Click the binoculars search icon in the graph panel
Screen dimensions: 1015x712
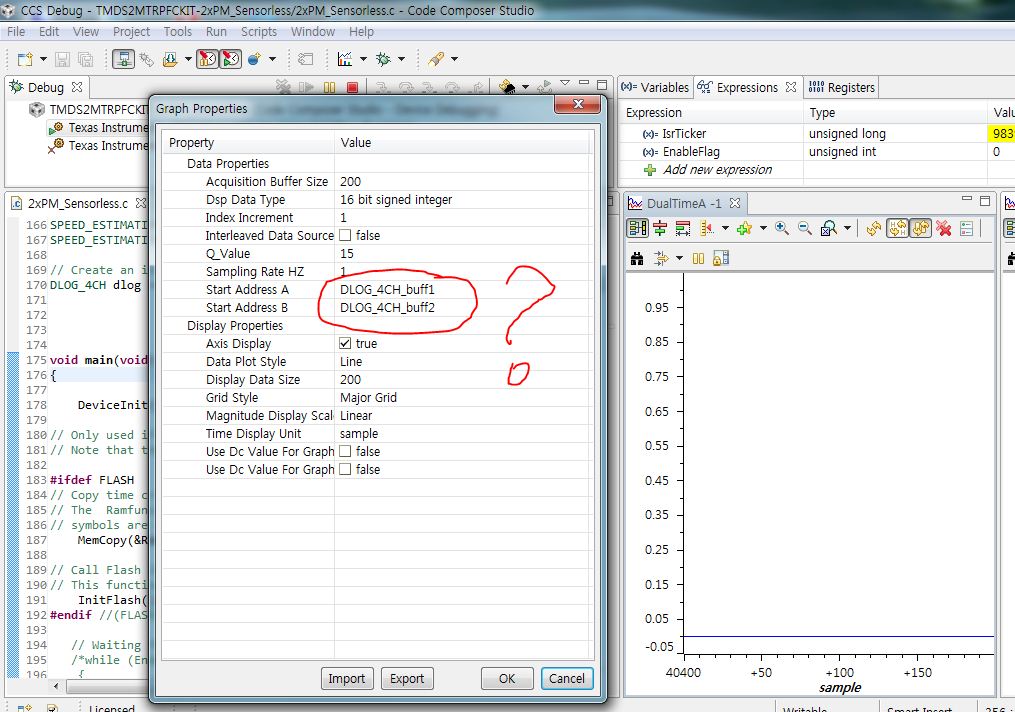click(636, 258)
